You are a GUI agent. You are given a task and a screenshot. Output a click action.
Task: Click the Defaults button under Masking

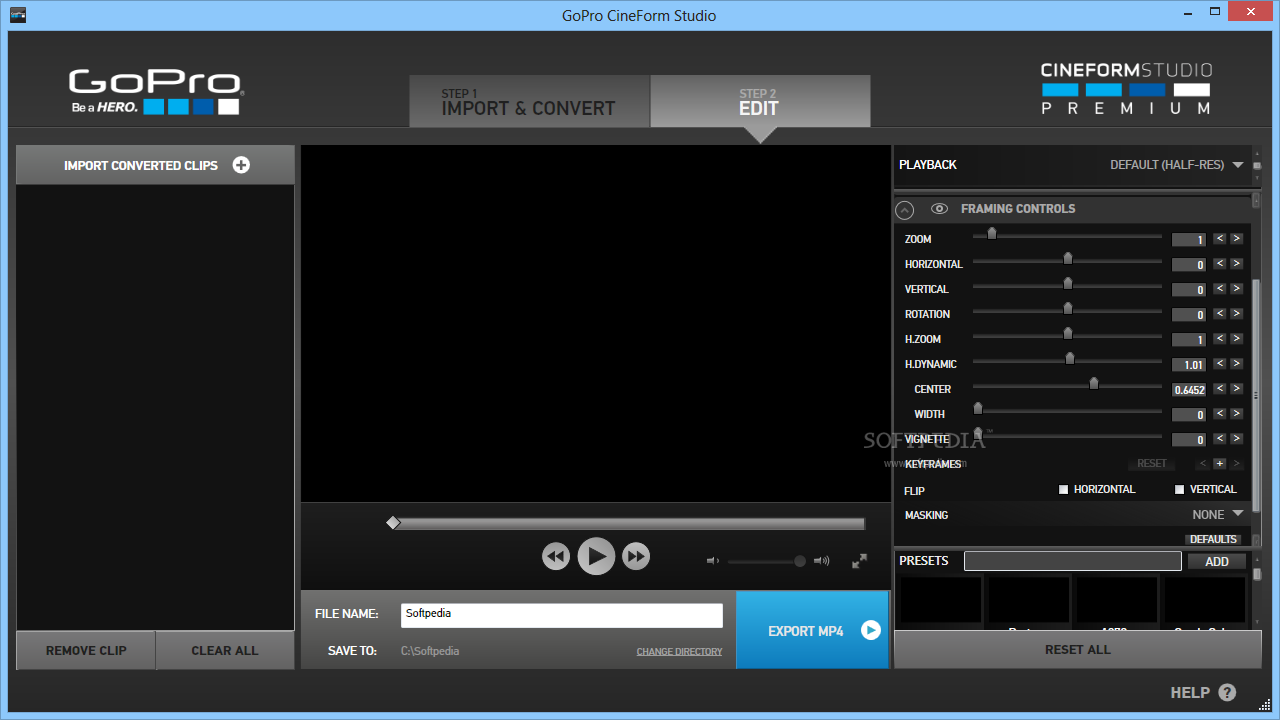pos(1214,539)
